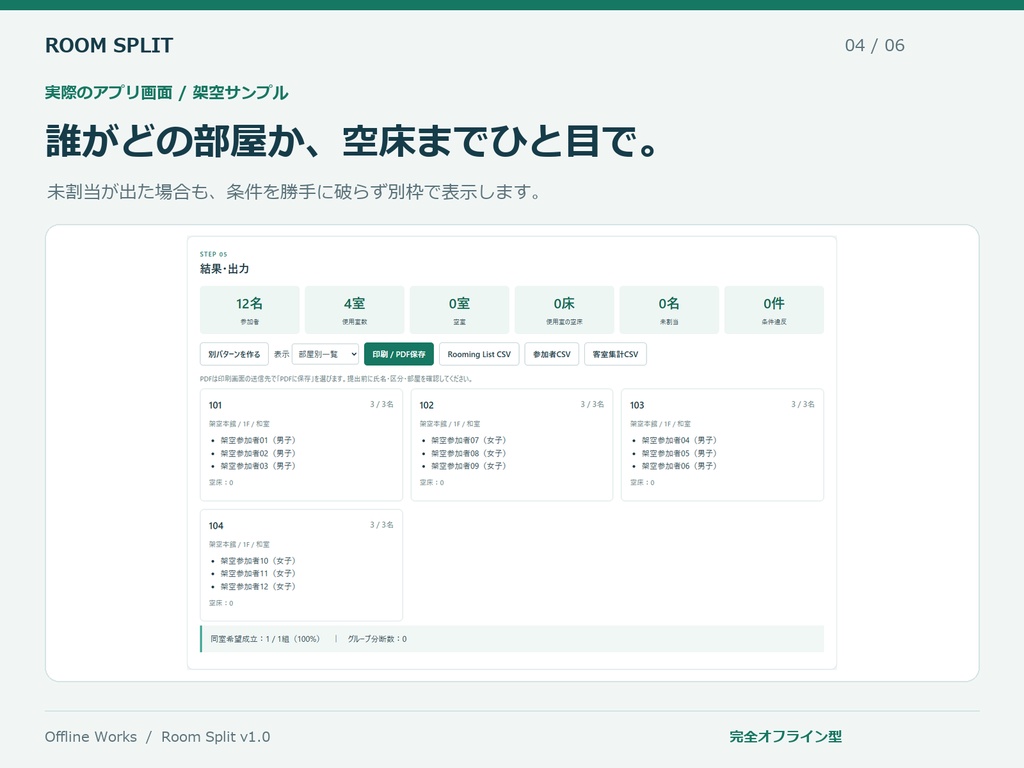Select participant 架空参加者01（男子）
This screenshot has width=1024, height=768.
point(258,440)
